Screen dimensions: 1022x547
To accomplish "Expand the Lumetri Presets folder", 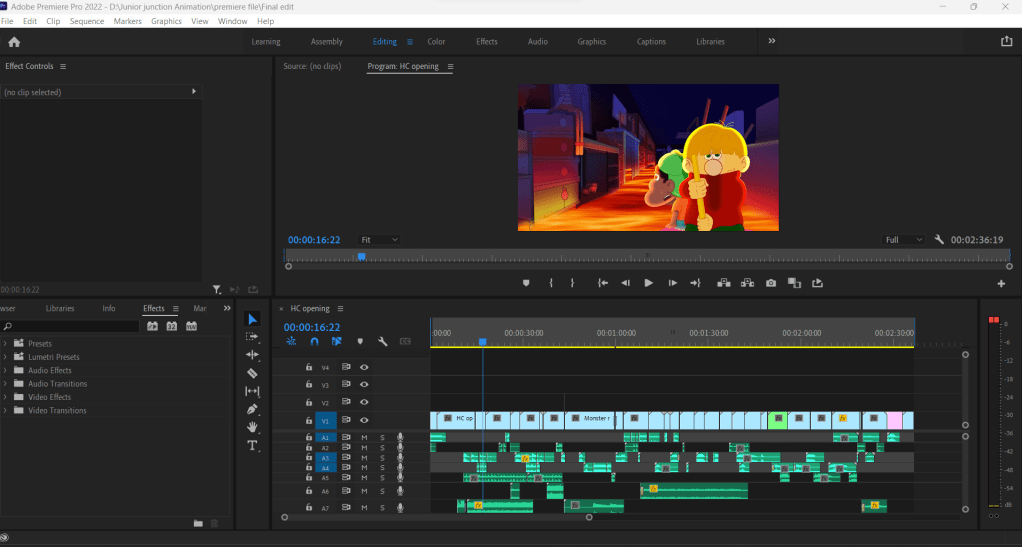I will pos(5,357).
